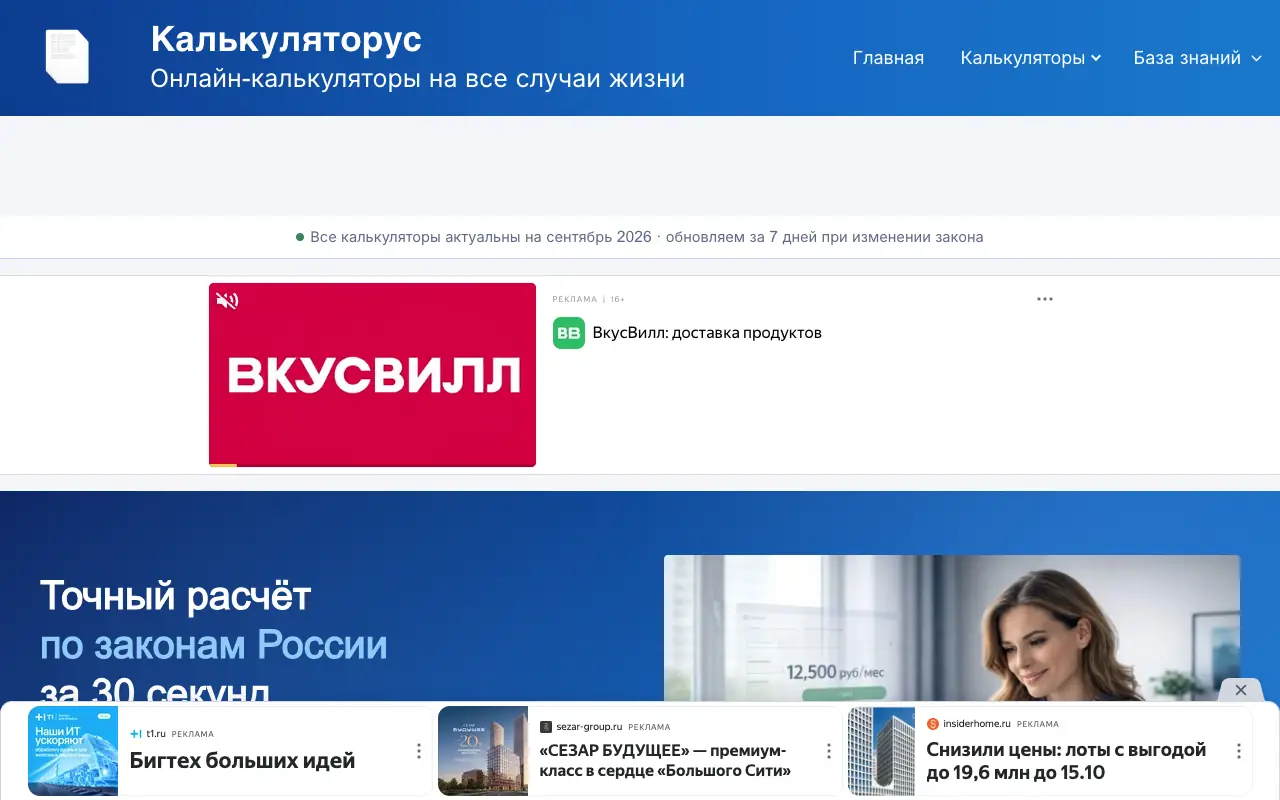Click the Калькуляторус document logo icon

[x=67, y=57]
